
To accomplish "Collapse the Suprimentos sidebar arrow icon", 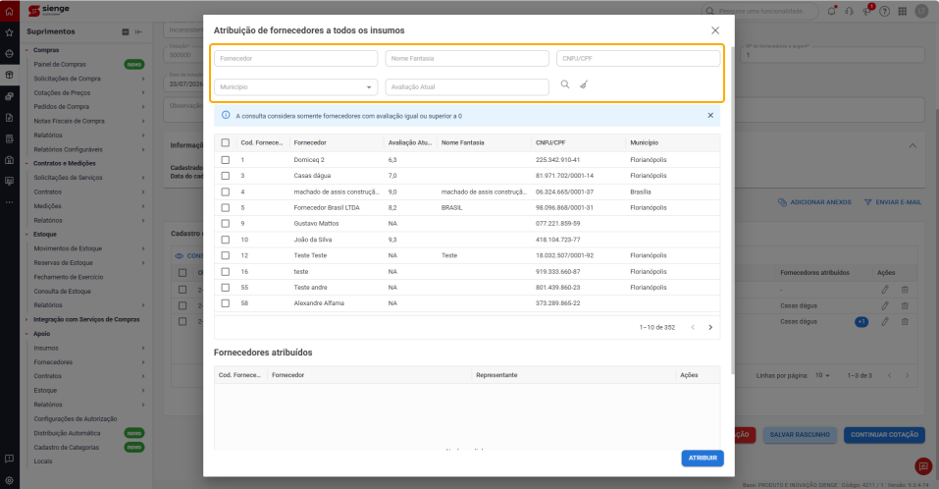I will pyautogui.click(x=139, y=32).
